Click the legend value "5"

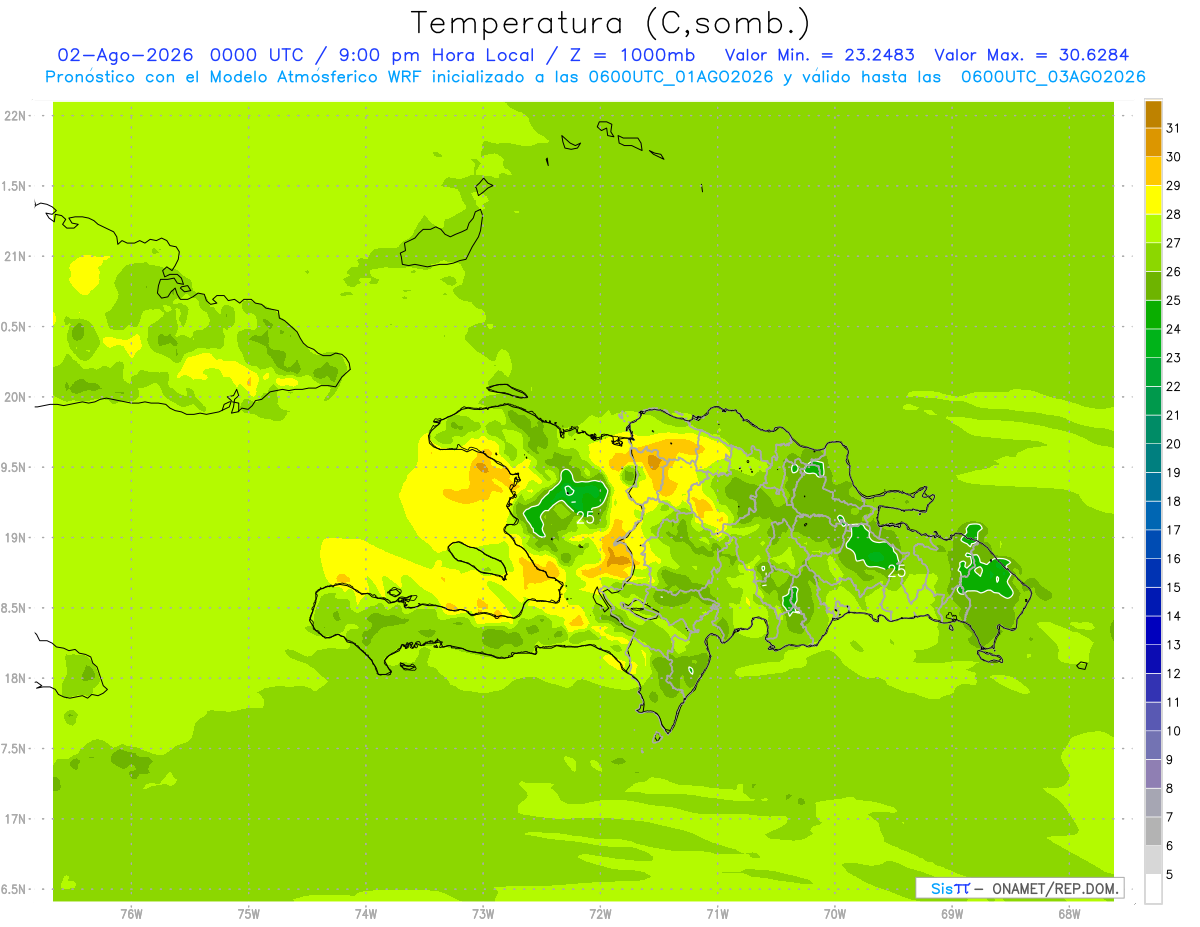coord(1170,874)
